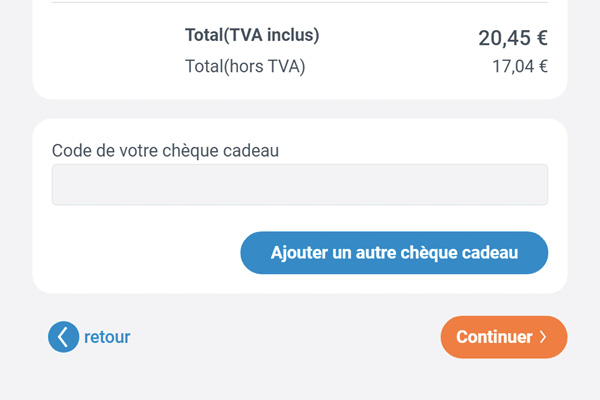
Task: Focus the gift voucher code input field
Action: tap(300, 185)
